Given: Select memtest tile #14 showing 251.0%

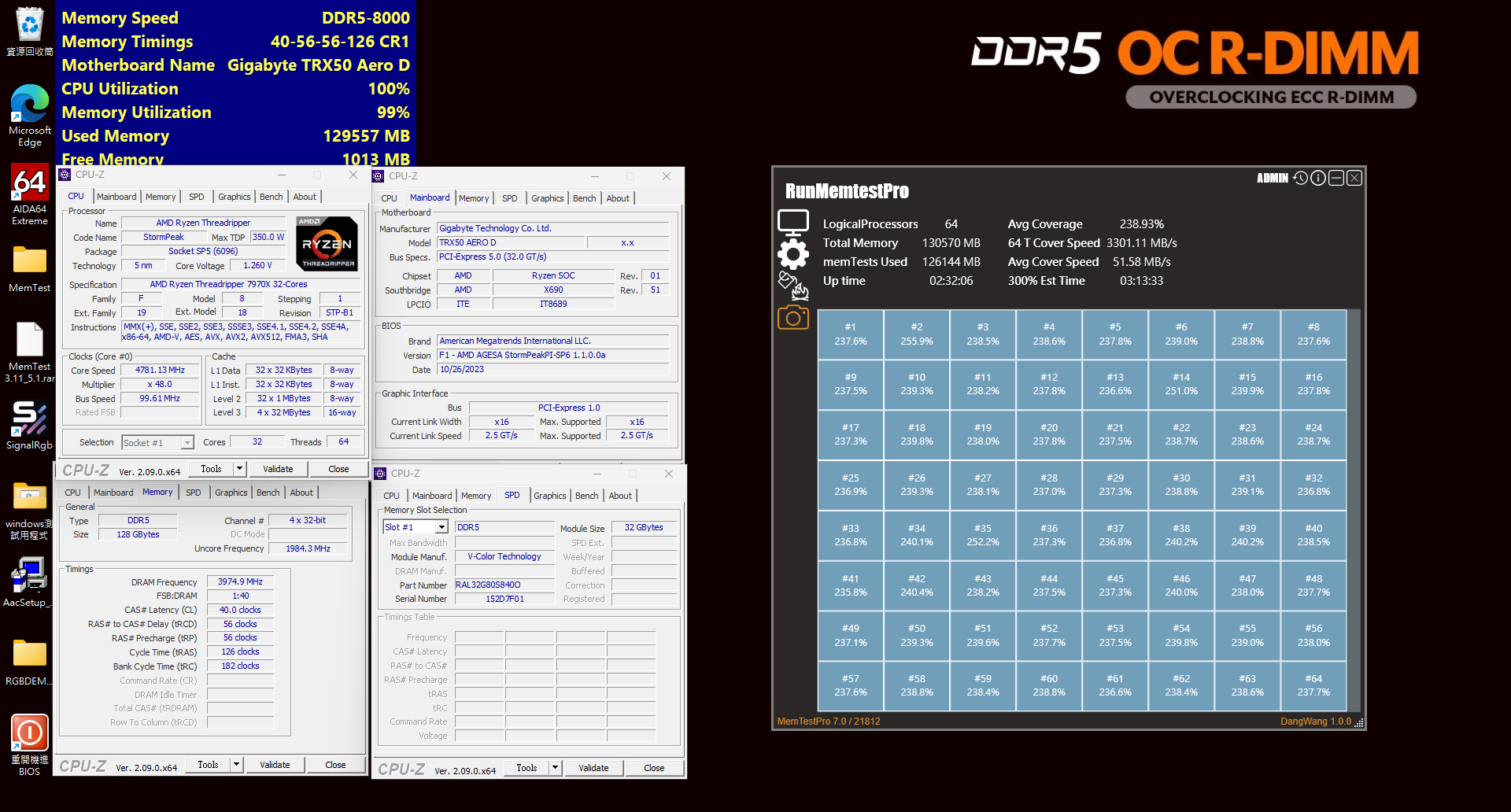Looking at the screenshot, I should click(x=1181, y=384).
